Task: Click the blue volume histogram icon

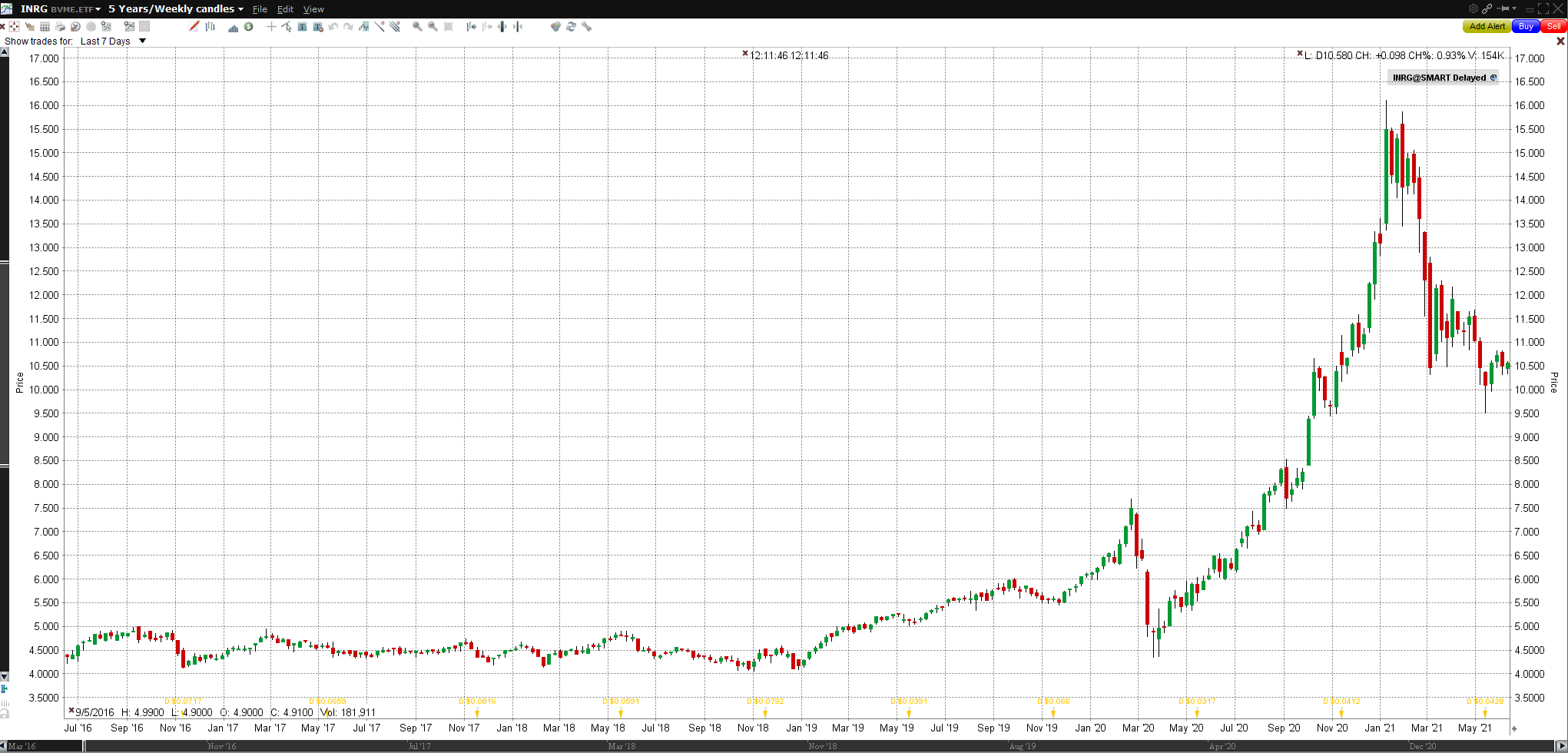Action: 233,27
